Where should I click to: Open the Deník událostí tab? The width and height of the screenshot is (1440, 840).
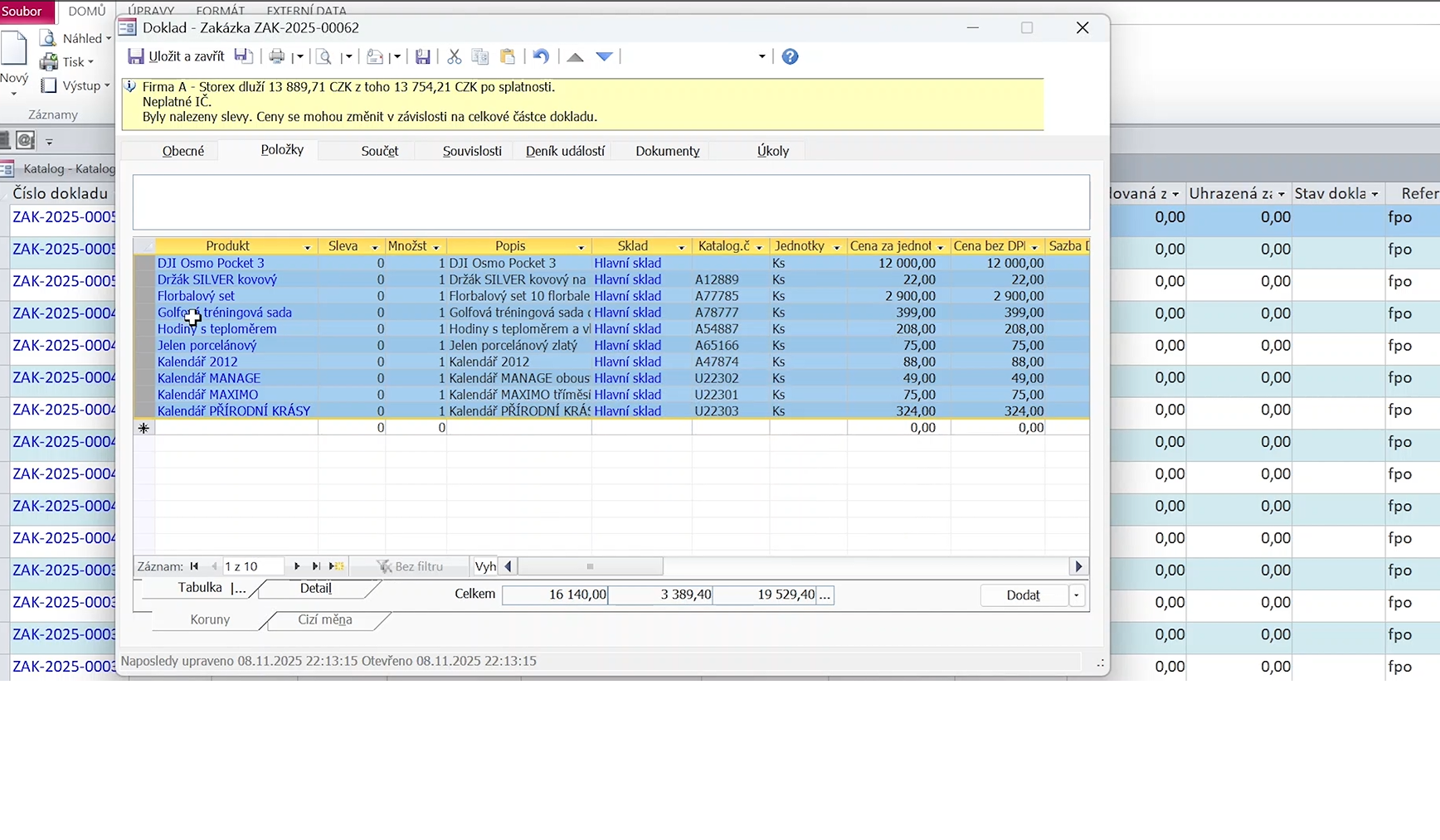click(565, 151)
